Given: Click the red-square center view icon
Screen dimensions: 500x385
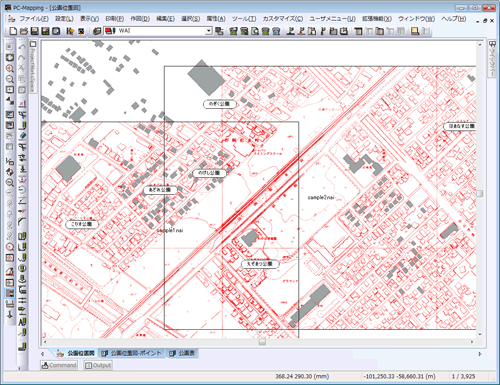Looking at the screenshot, I should coord(10,90).
